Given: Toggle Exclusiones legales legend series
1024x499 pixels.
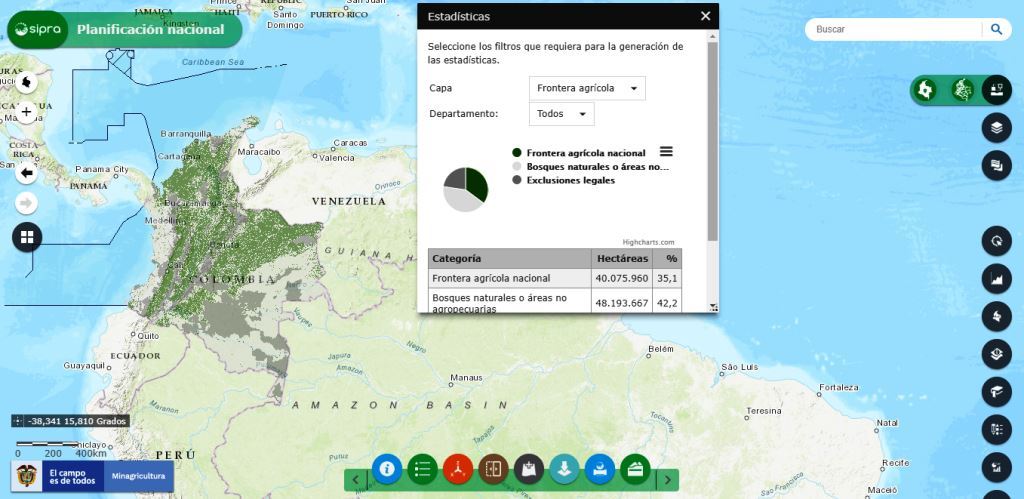Looking at the screenshot, I should coord(564,180).
